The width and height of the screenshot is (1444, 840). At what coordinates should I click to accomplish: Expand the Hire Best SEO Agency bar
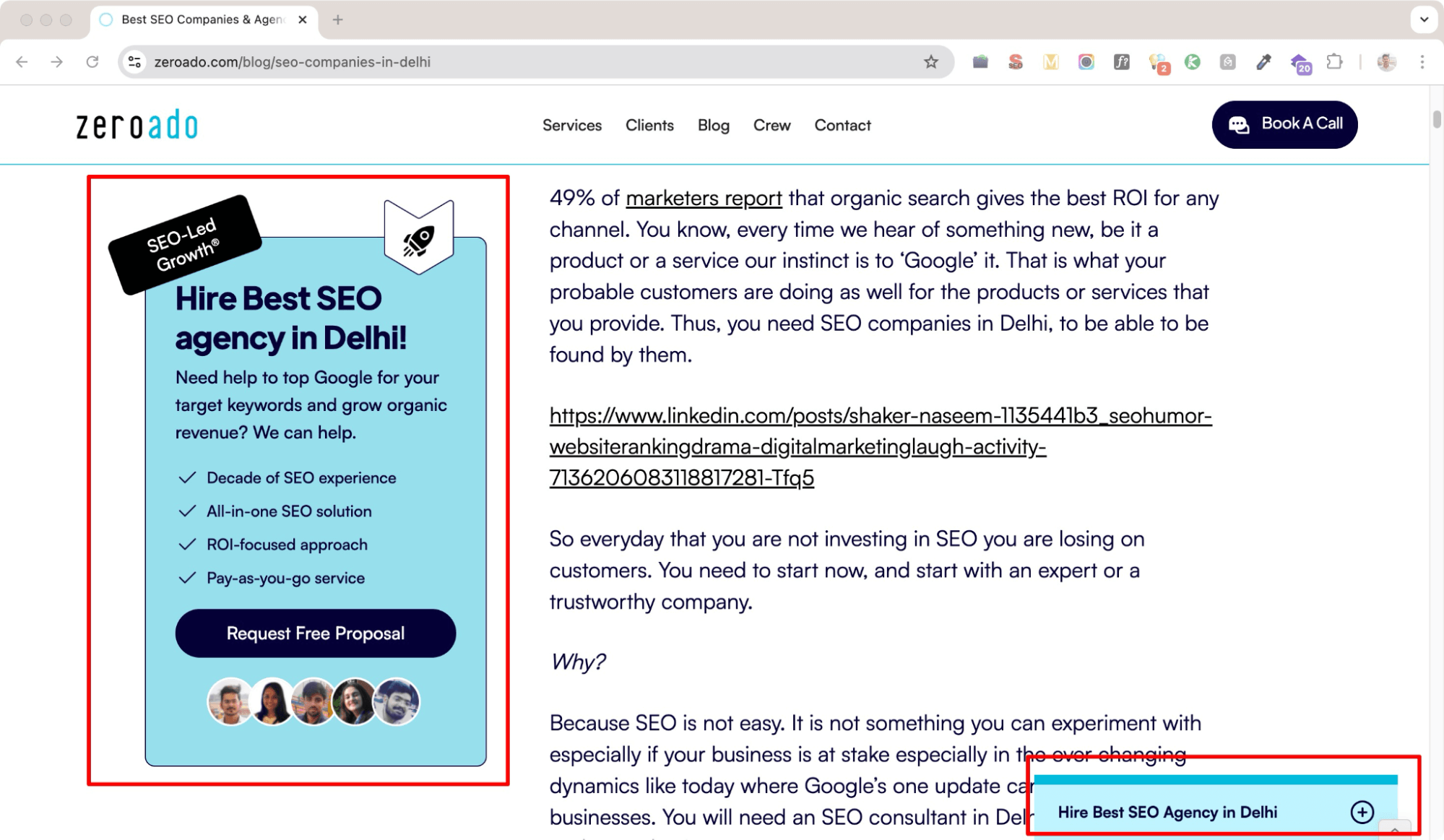(1362, 812)
